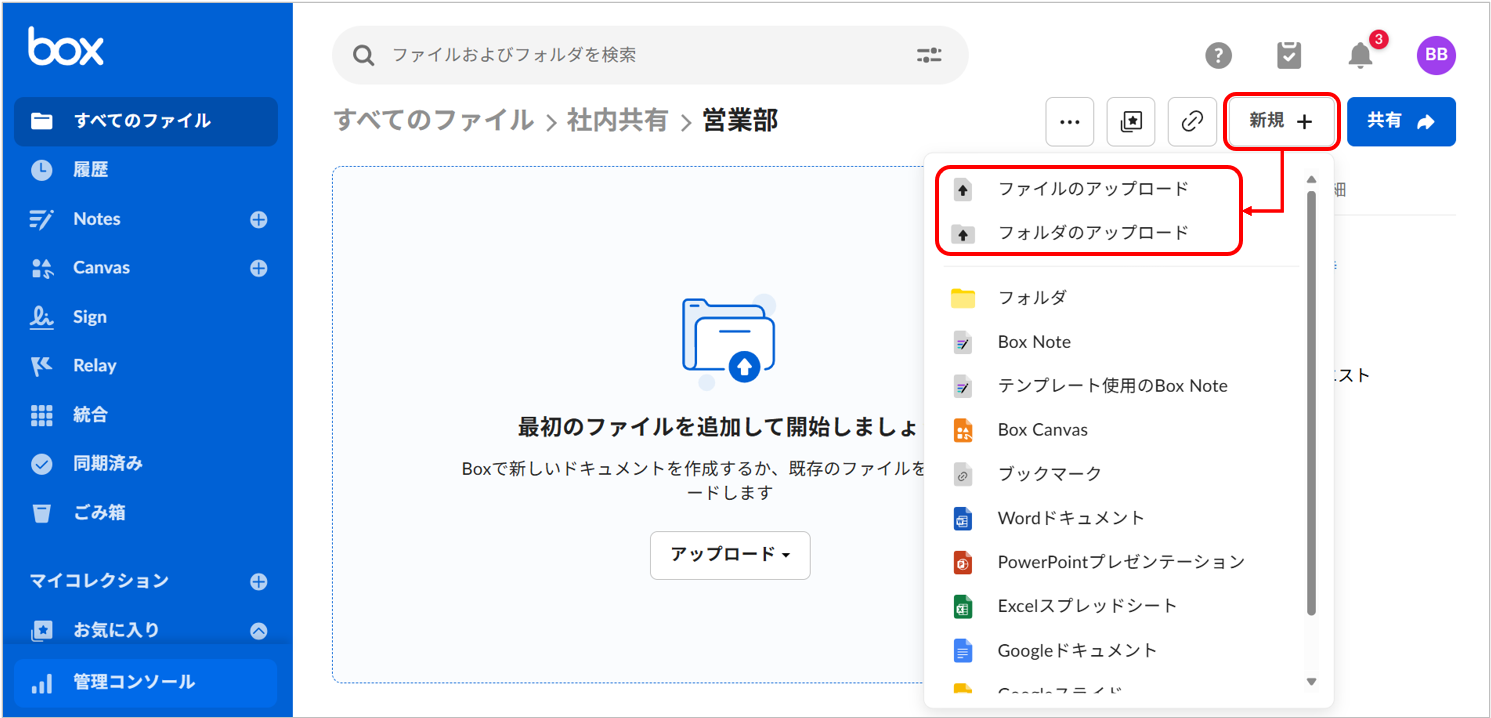Go to 社内共有 in the breadcrumb
Viewport: 1491px width, 718px height.
point(617,121)
